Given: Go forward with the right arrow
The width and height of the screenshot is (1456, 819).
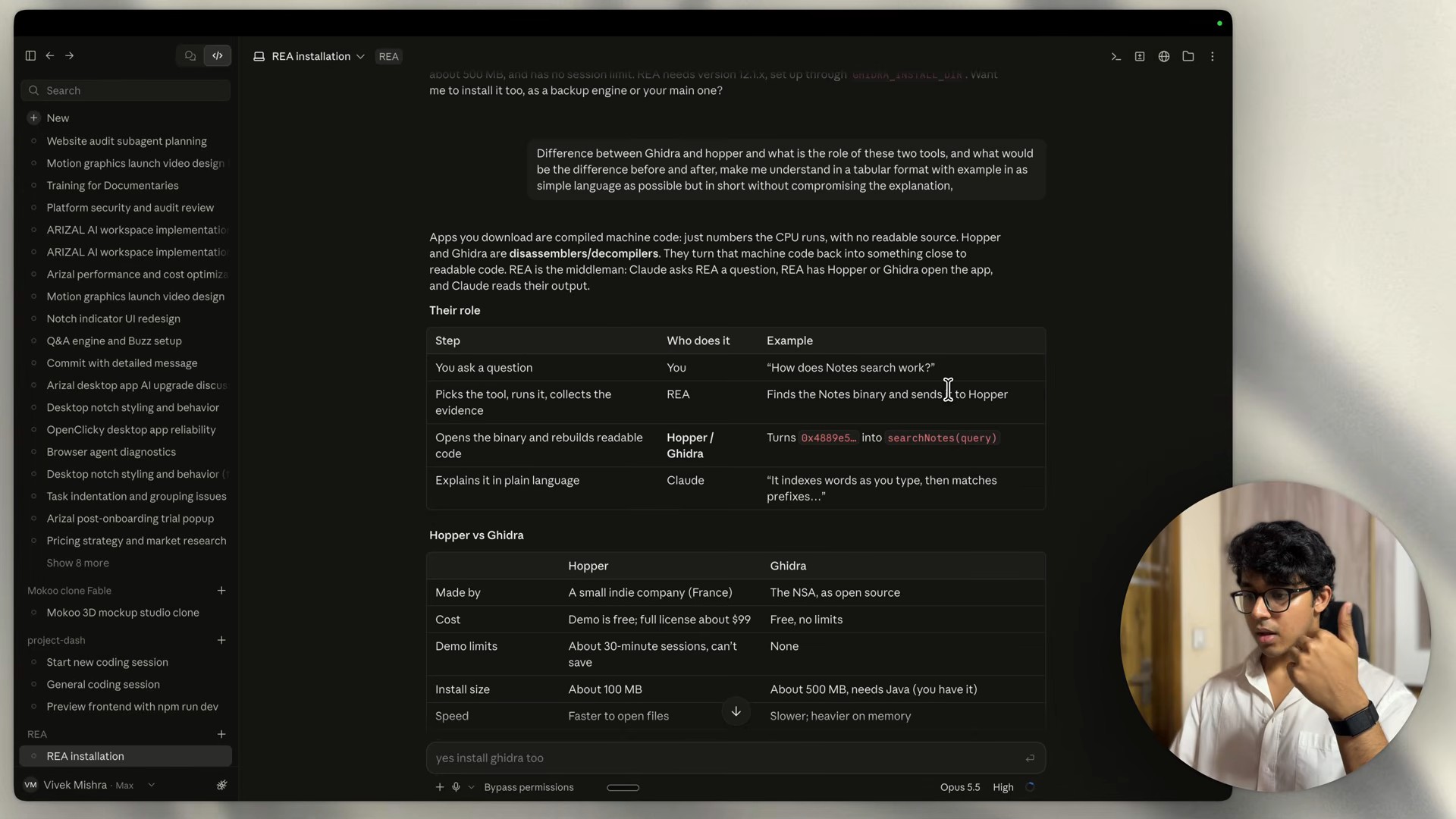Looking at the screenshot, I should [70, 55].
